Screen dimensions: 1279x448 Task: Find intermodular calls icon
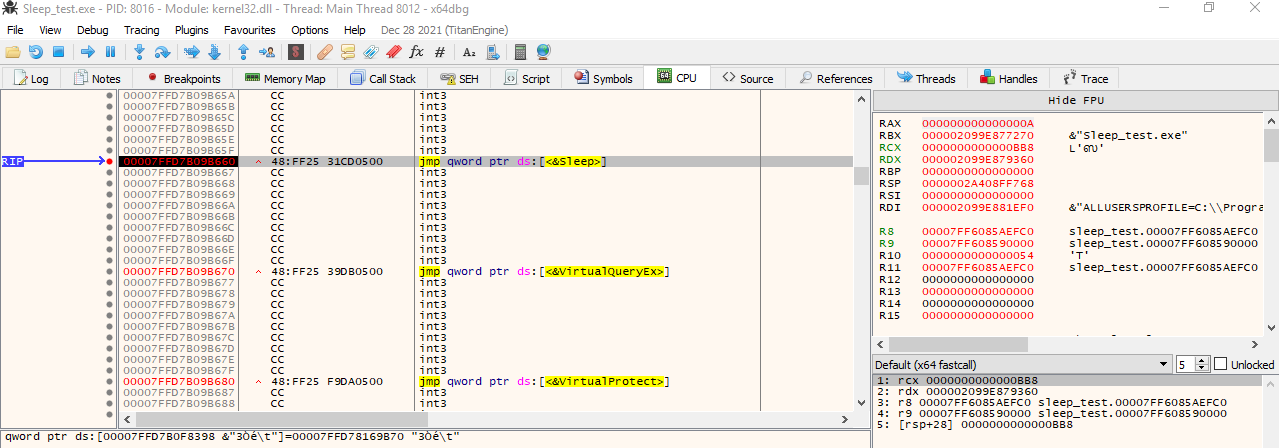coord(491,51)
